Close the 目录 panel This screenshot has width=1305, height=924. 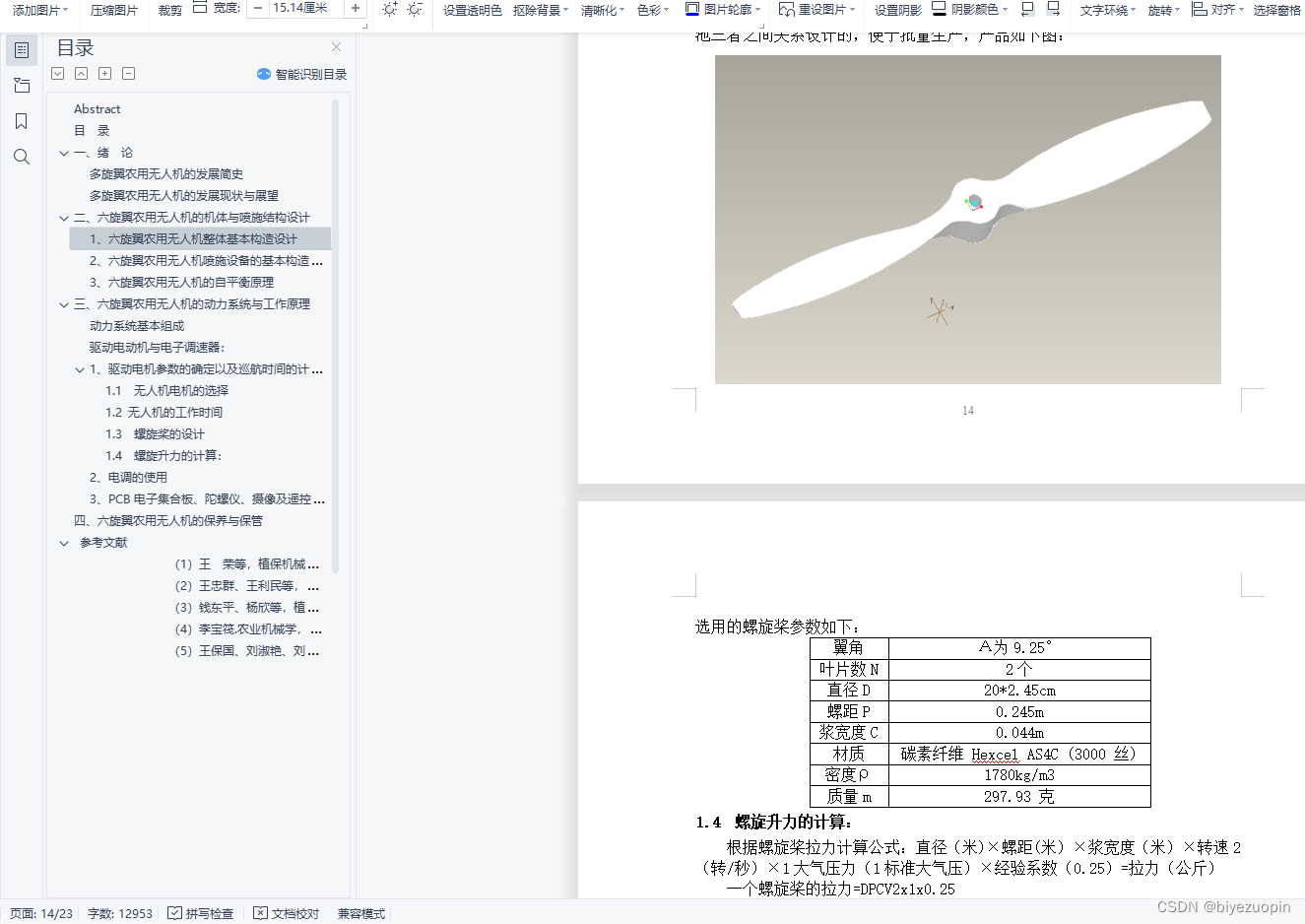click(x=337, y=47)
